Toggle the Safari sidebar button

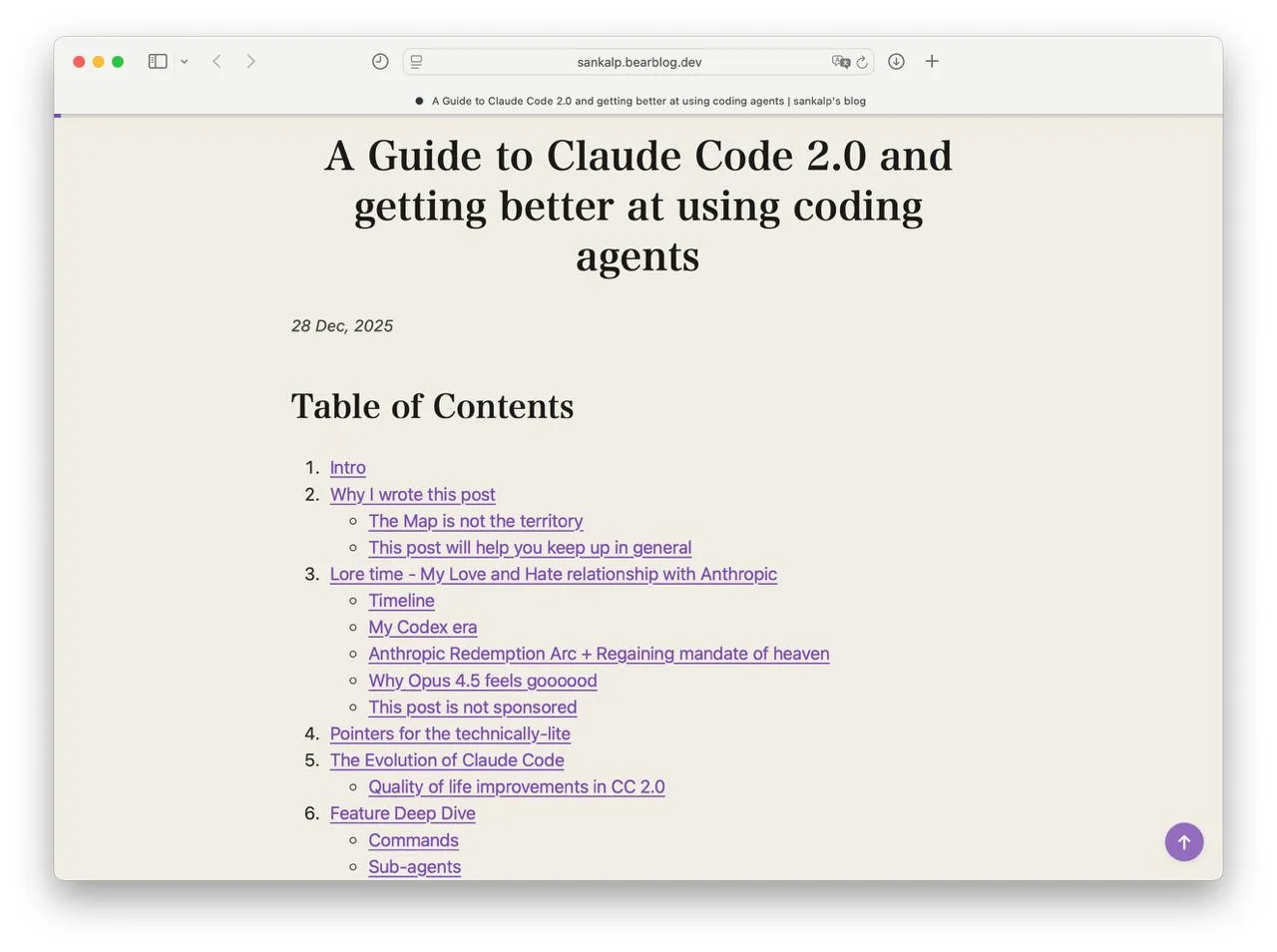(x=158, y=62)
